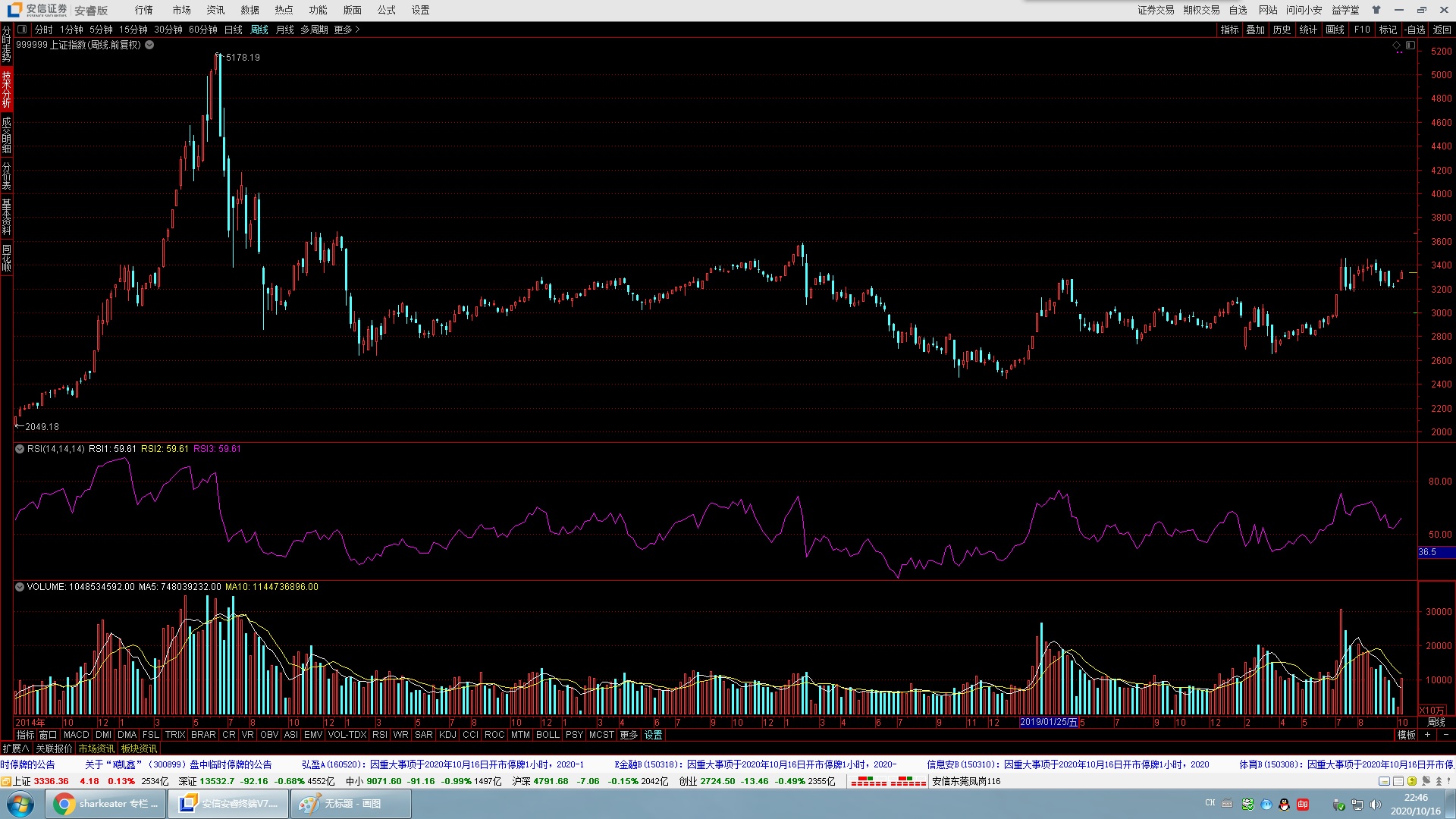Expand the 扩展 panel at bottom left
Screen dimensions: 1456x819
16,748
